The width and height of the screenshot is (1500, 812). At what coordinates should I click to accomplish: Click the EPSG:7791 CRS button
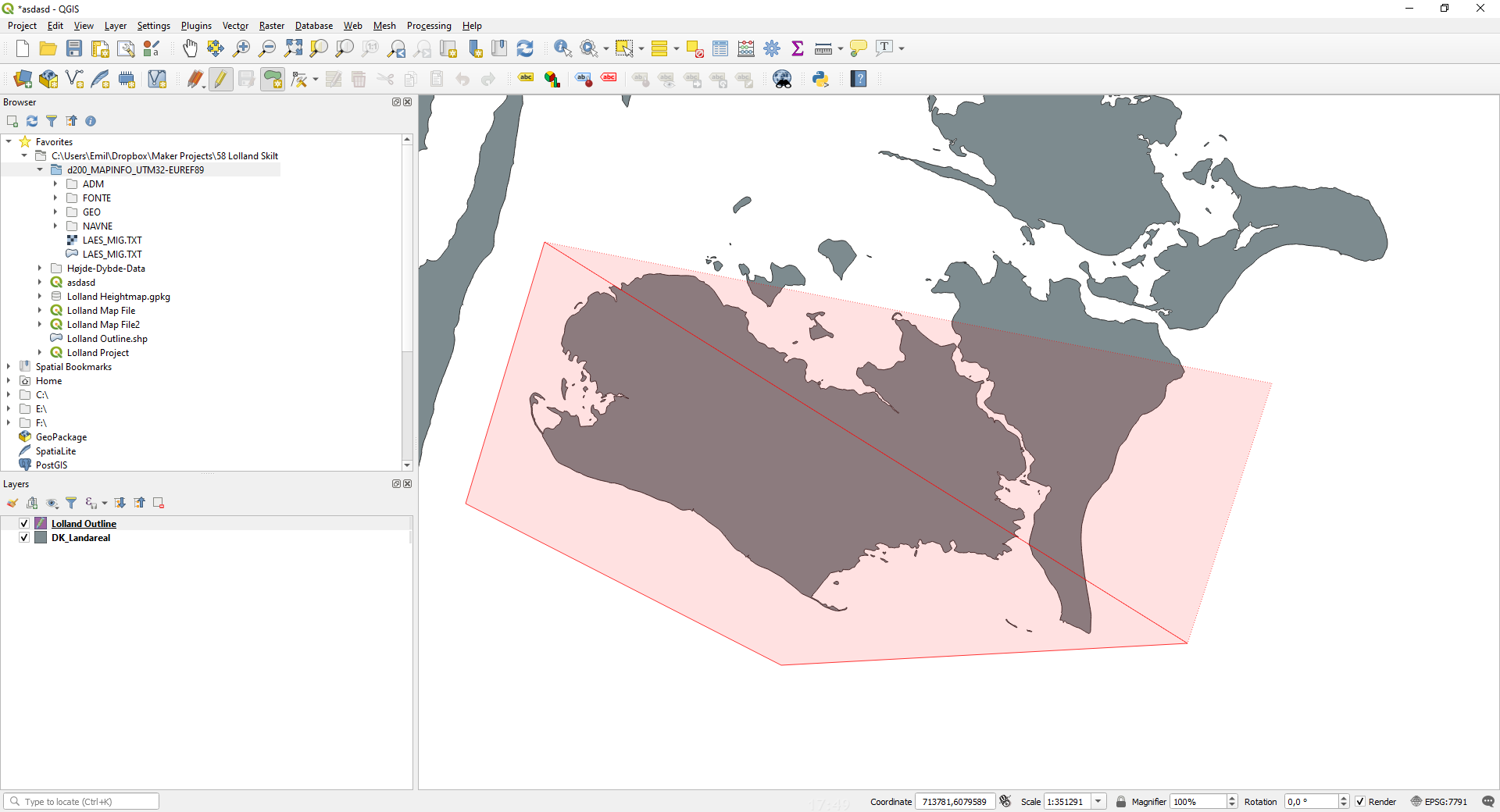(1439, 802)
